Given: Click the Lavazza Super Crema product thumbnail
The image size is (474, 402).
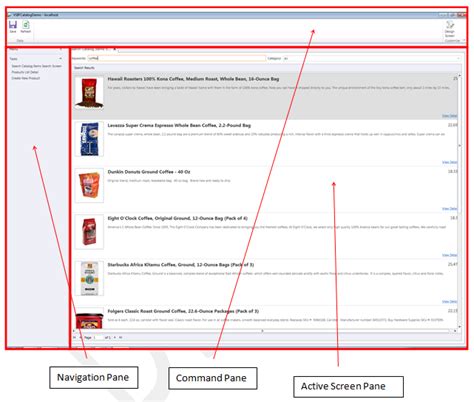Looking at the screenshot, I should tap(89, 139).
